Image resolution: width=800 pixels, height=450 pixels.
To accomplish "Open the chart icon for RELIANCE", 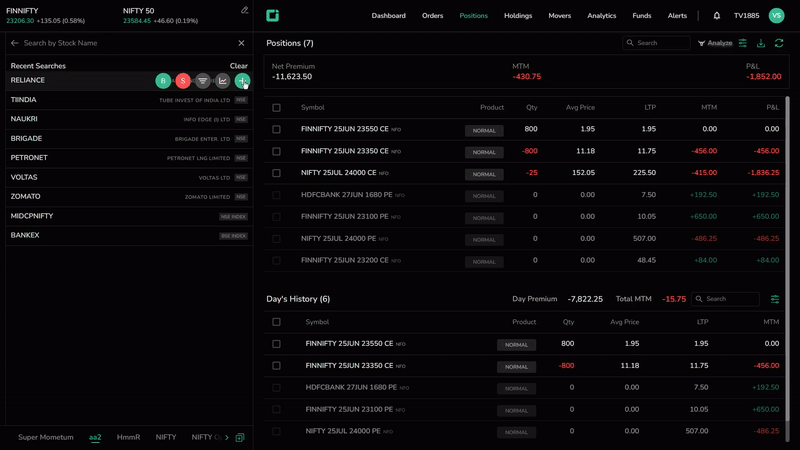I will [x=223, y=81].
